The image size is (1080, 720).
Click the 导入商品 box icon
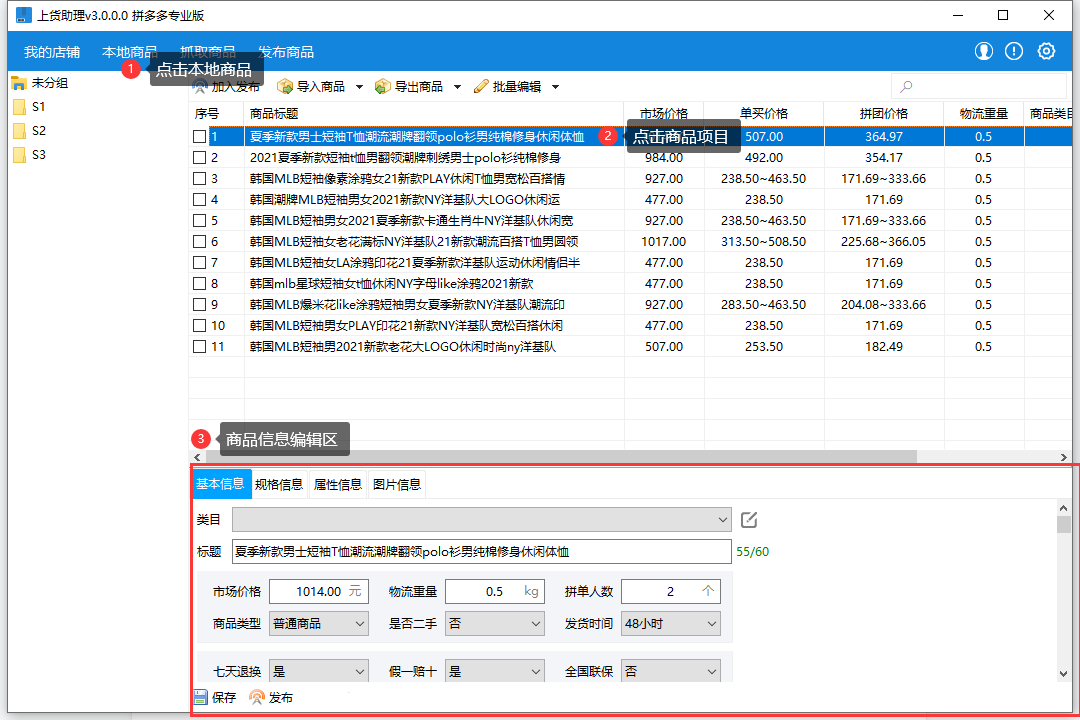(x=284, y=87)
